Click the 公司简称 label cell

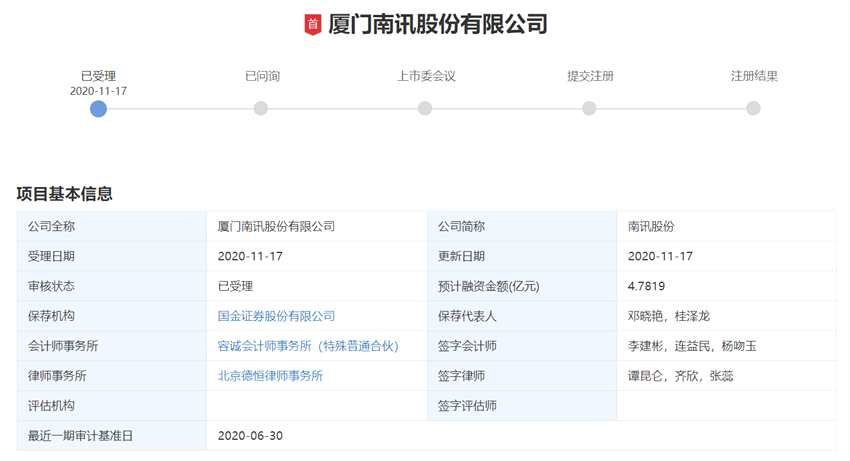coord(523,226)
